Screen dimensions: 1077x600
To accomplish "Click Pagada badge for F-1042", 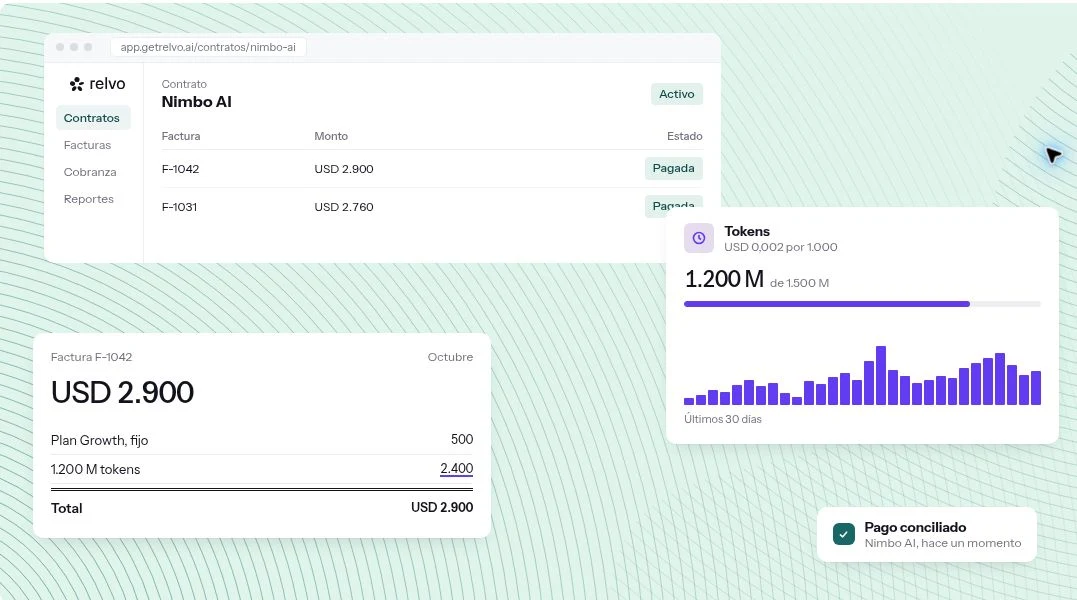I will point(673,168).
